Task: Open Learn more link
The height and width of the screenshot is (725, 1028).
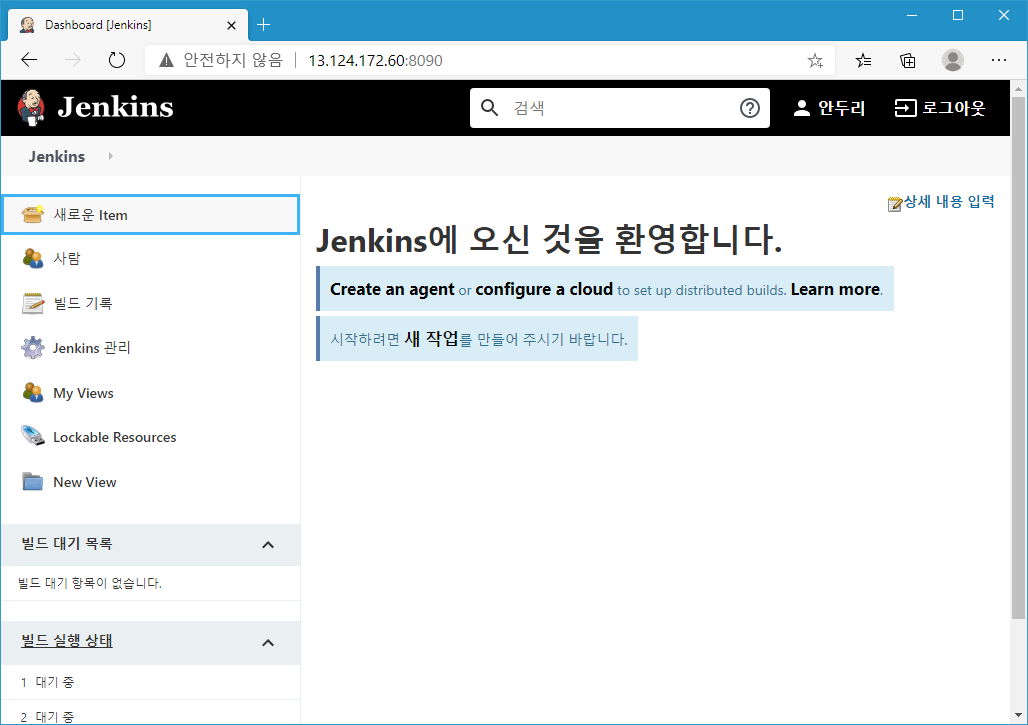Action: [x=835, y=289]
